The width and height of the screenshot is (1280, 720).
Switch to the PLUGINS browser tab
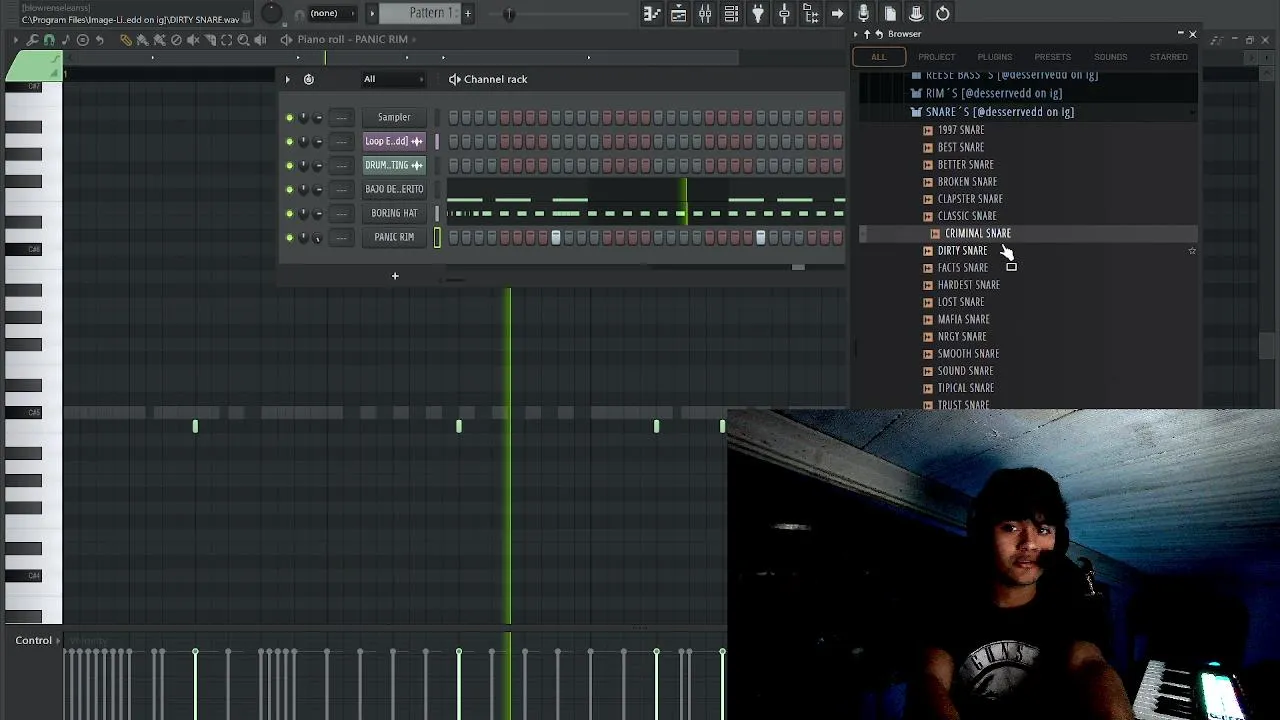point(995,57)
